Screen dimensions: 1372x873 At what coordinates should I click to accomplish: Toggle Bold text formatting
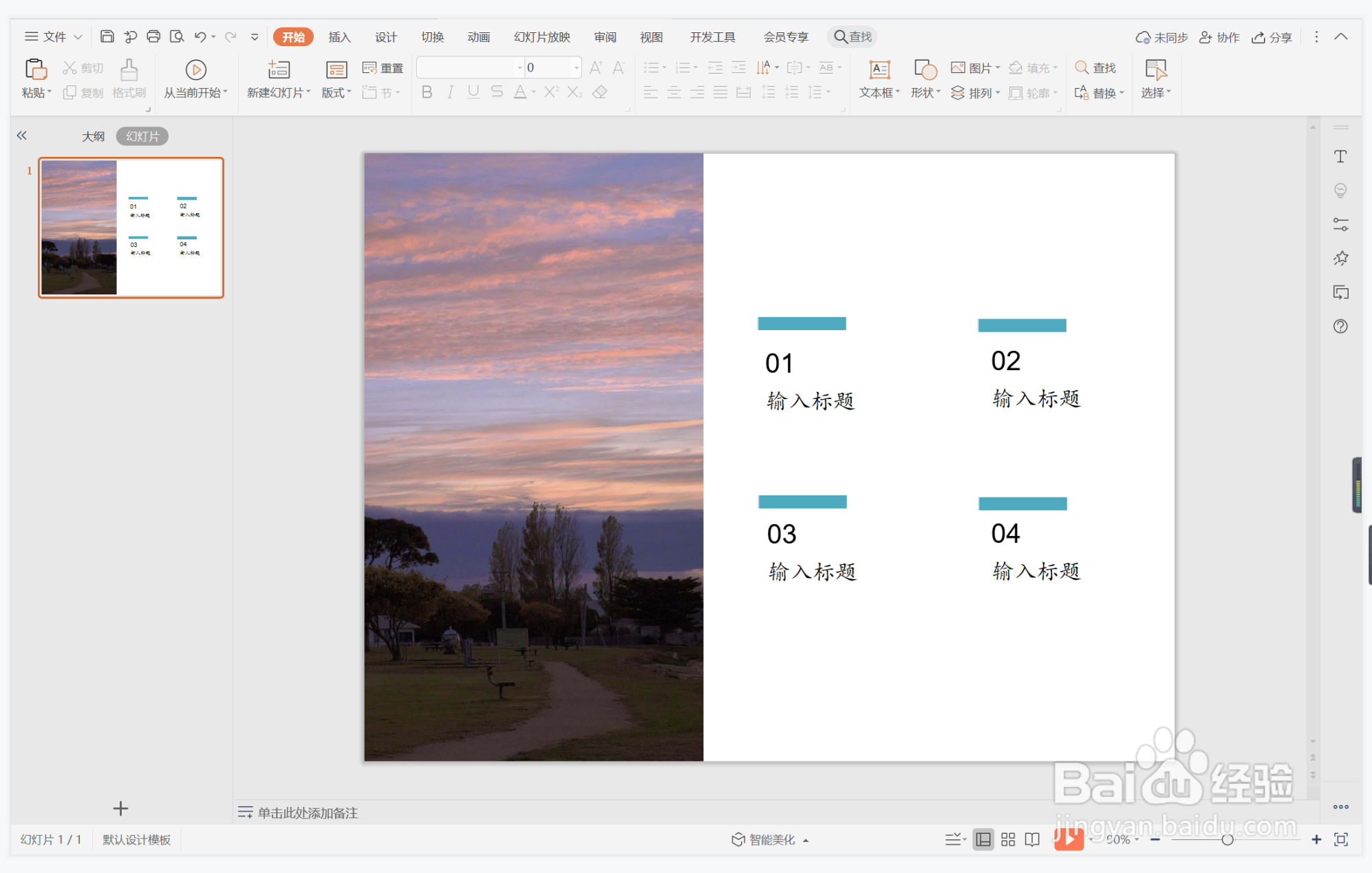(x=427, y=92)
